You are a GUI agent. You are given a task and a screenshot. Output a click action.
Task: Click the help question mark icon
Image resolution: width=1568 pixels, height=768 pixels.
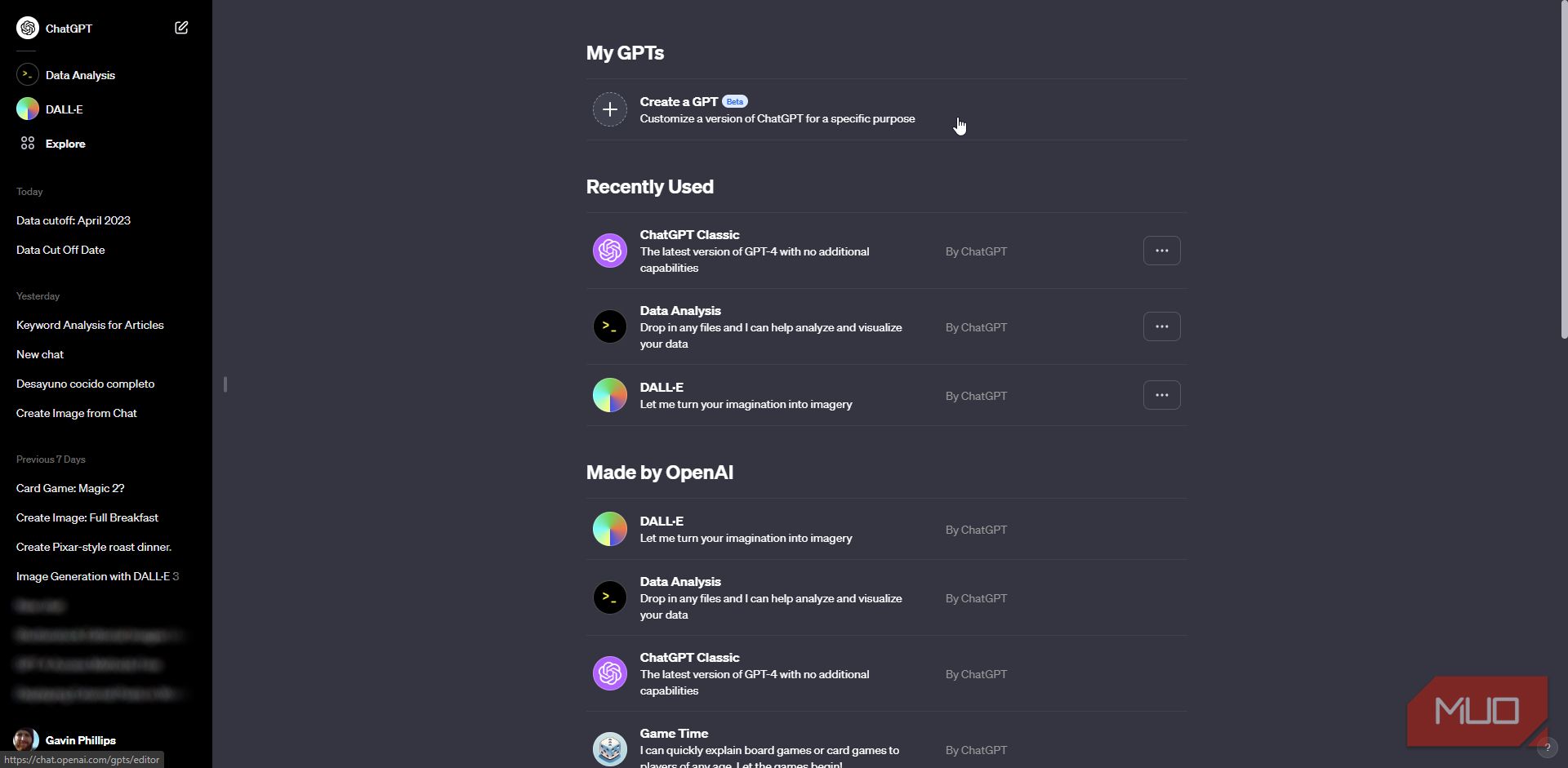(1548, 747)
